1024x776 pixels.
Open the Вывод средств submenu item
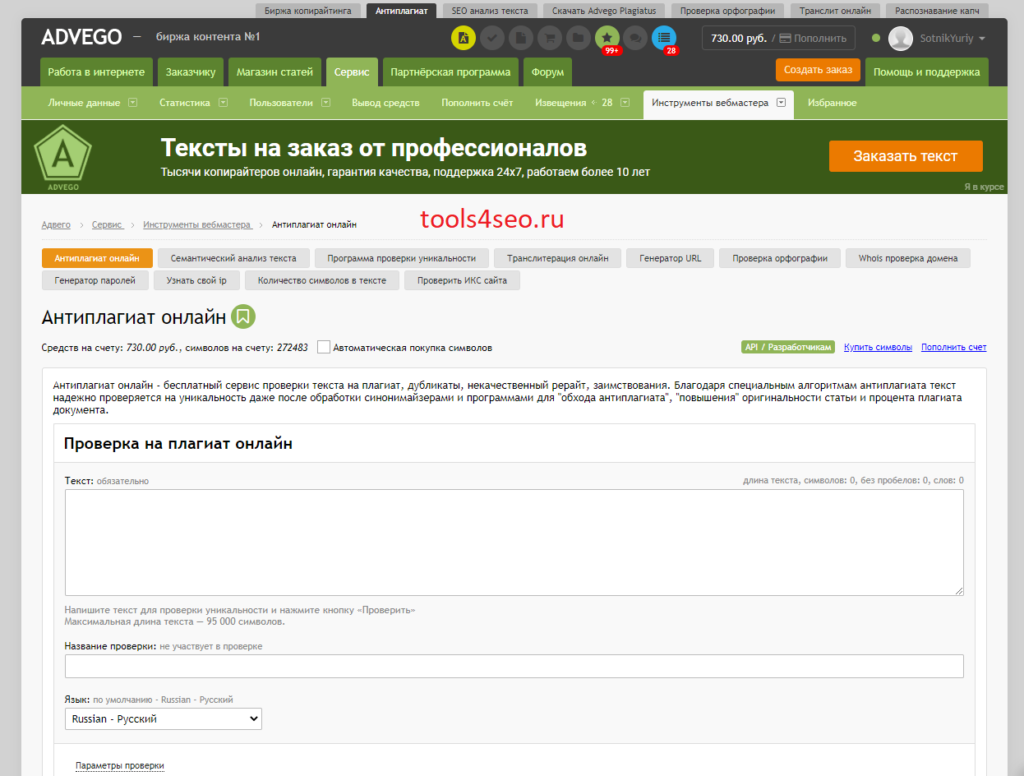(385, 103)
